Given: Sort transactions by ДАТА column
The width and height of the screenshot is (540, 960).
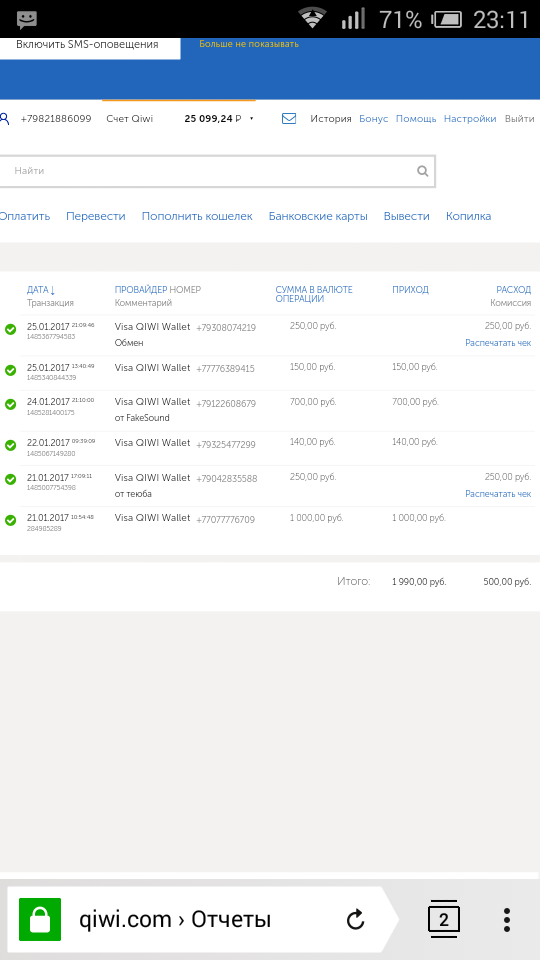Looking at the screenshot, I should 41,290.
